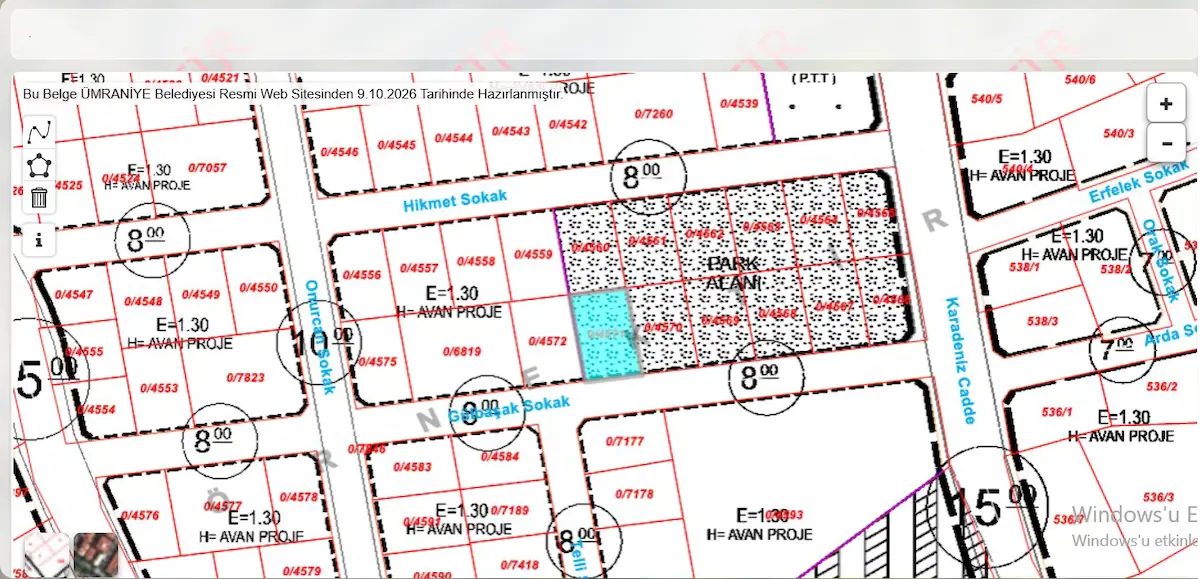
Task: Click the Hikmet Sokak street label
Action: [x=455, y=199]
